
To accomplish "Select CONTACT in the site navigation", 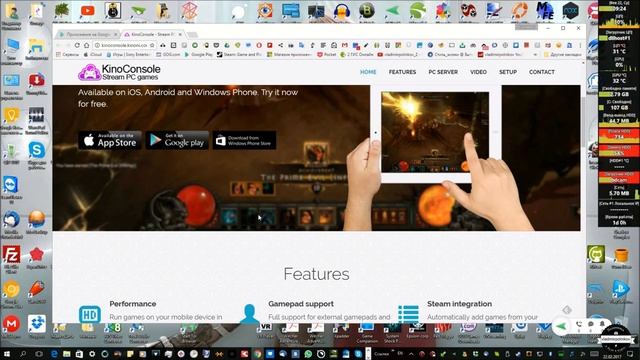I will [x=542, y=72].
